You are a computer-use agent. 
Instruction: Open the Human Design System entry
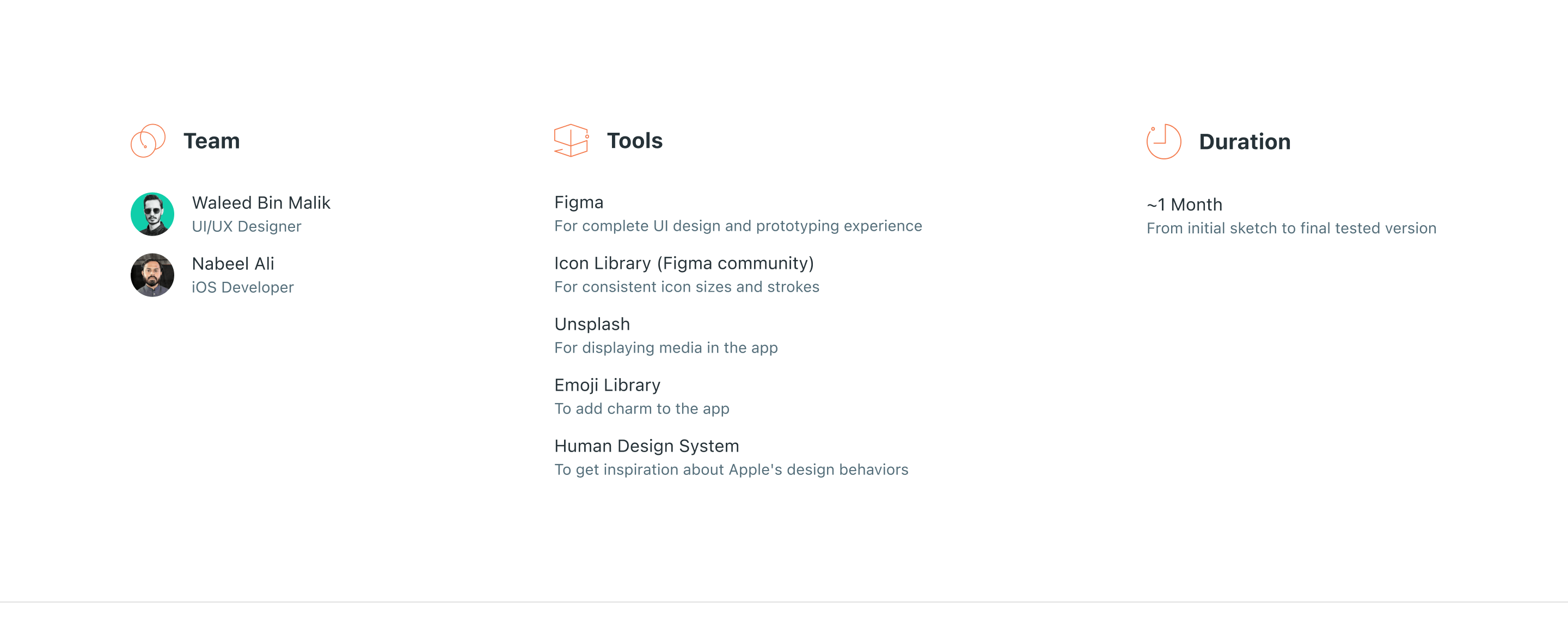pos(646,445)
